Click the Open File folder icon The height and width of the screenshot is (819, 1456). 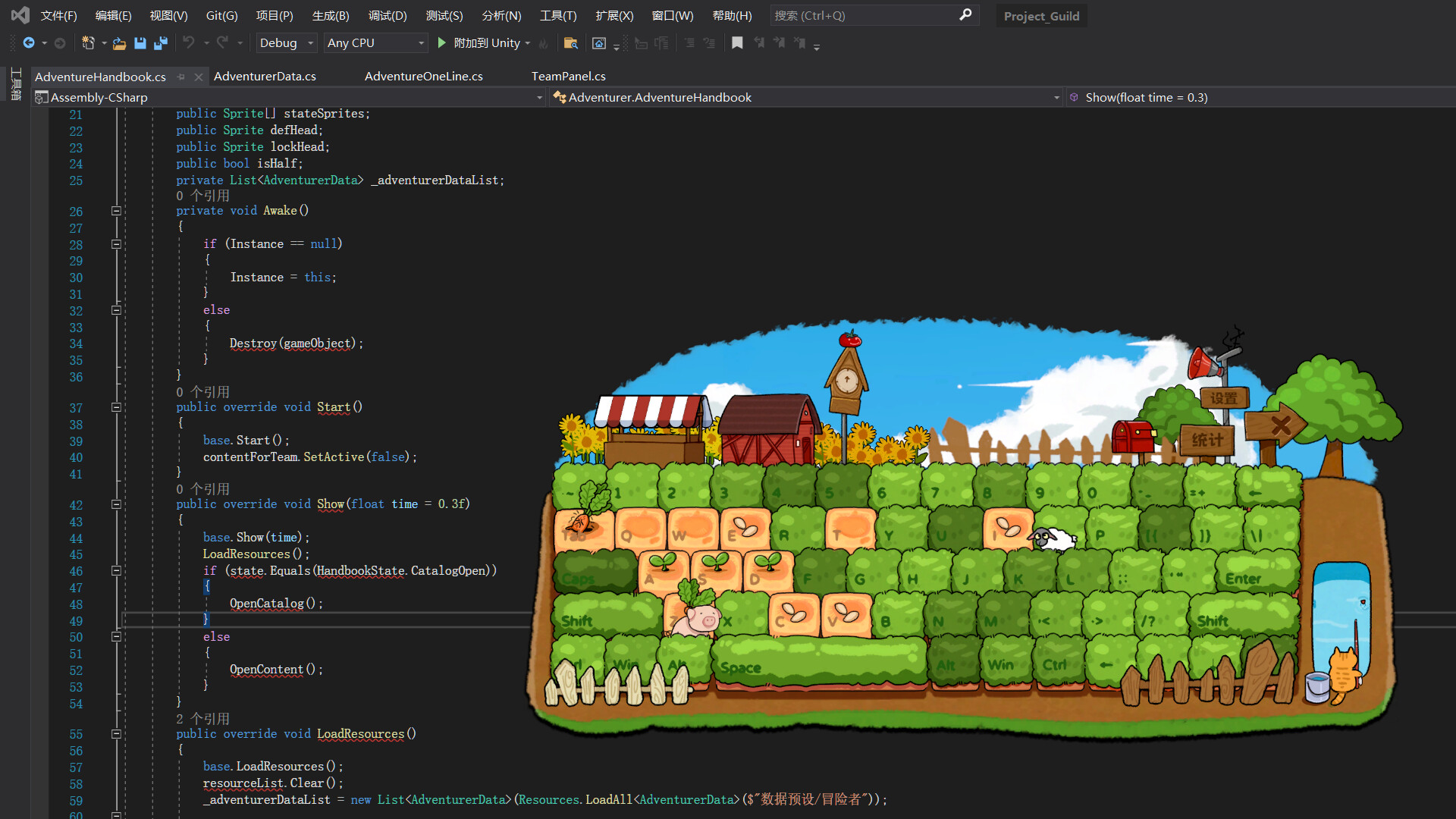[x=119, y=43]
